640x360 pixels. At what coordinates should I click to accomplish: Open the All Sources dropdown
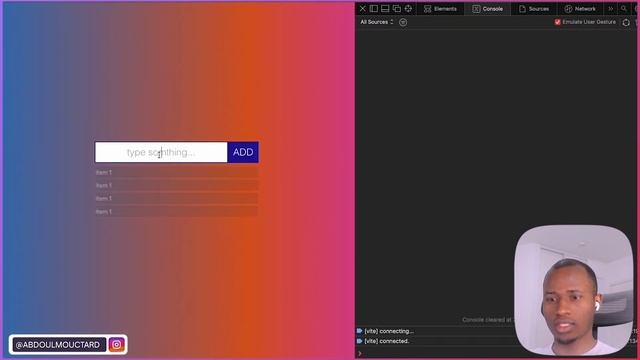pyautogui.click(x=376, y=22)
